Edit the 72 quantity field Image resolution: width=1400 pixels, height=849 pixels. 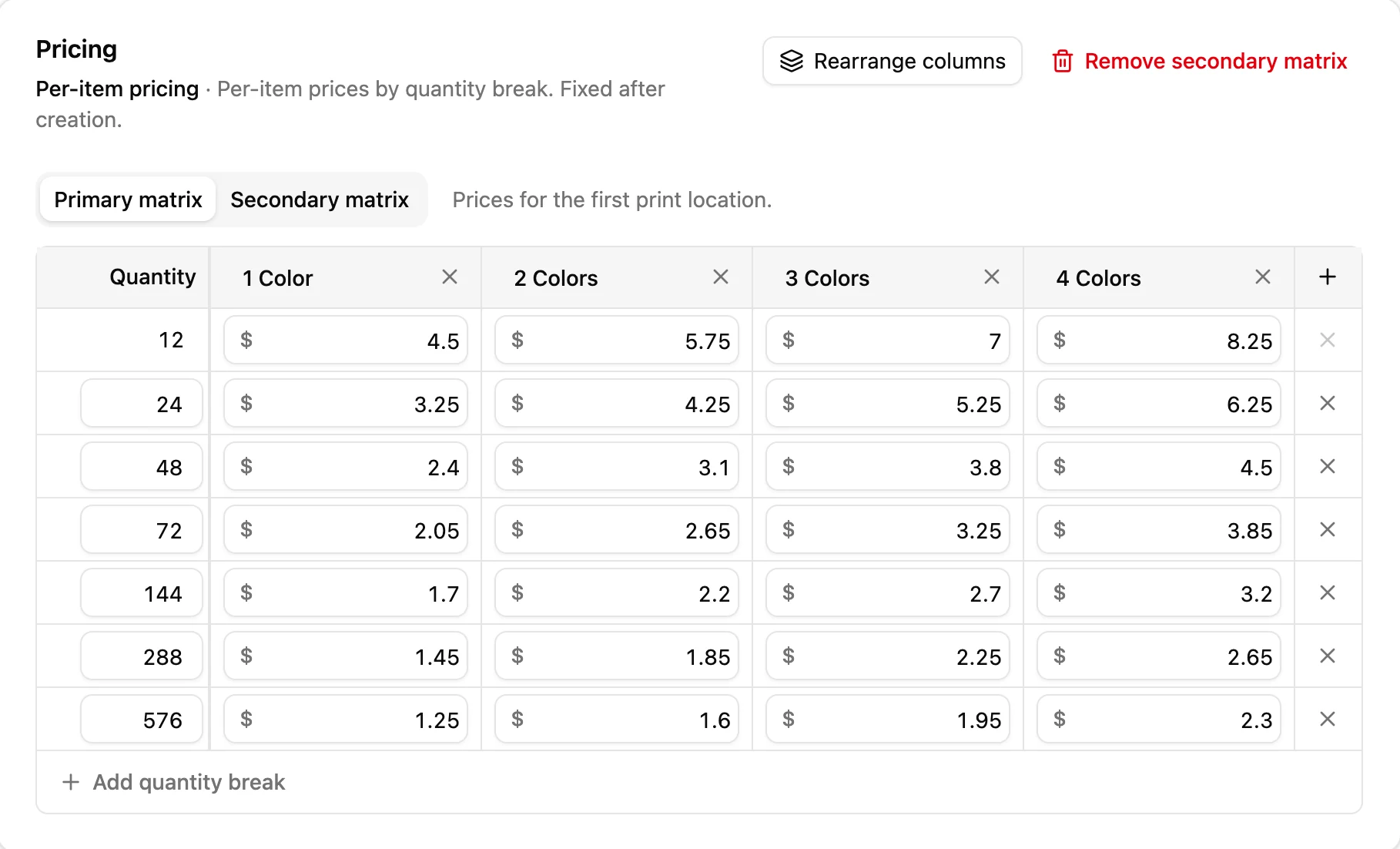[x=142, y=530]
